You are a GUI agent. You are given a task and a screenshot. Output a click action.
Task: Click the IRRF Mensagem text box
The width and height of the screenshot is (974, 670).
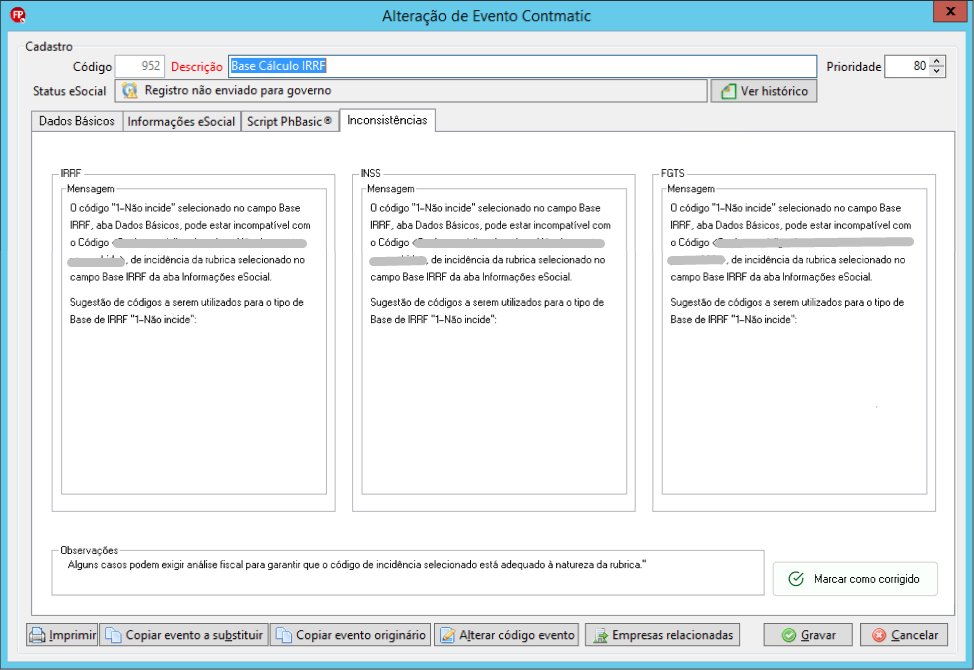coord(194,342)
